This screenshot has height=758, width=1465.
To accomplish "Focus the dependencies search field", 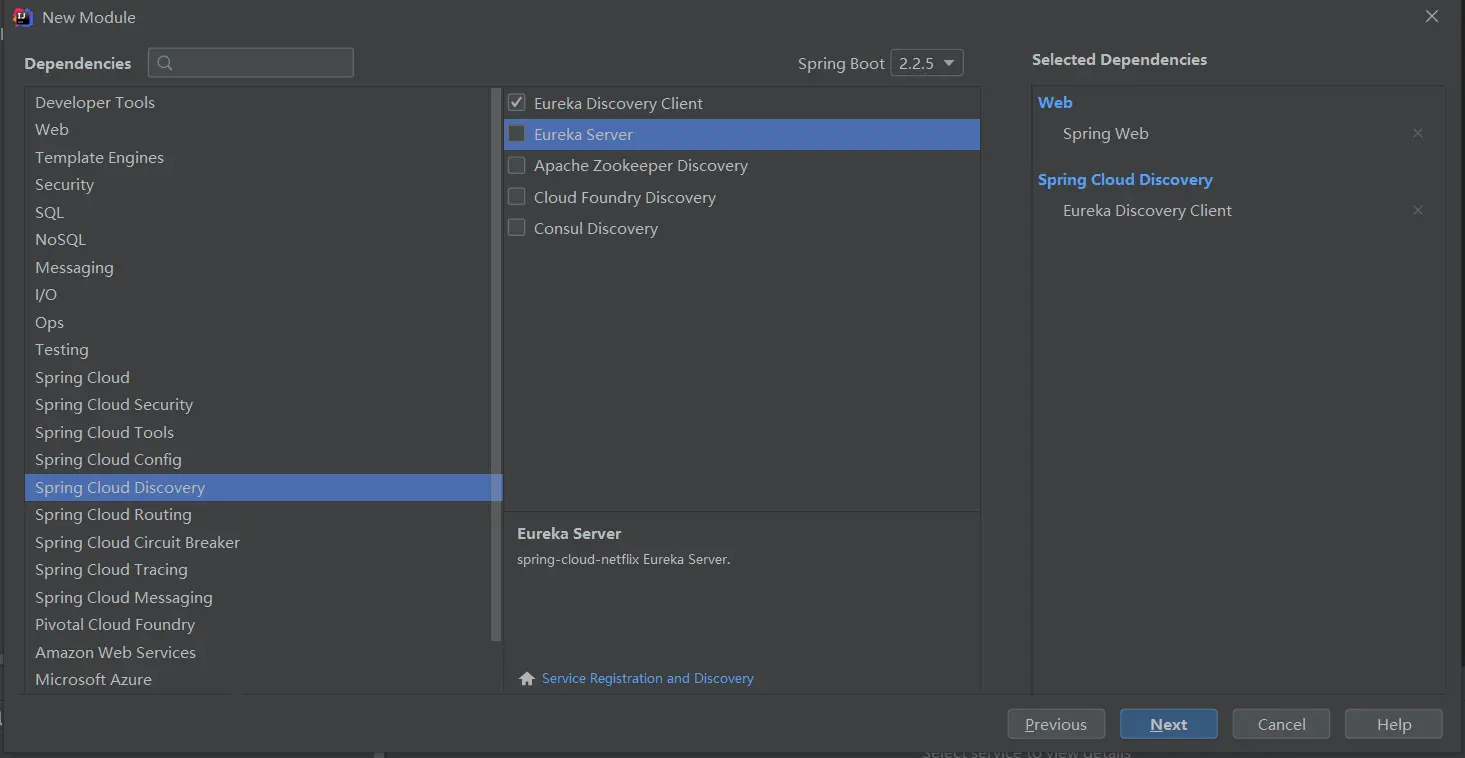I will 262,63.
